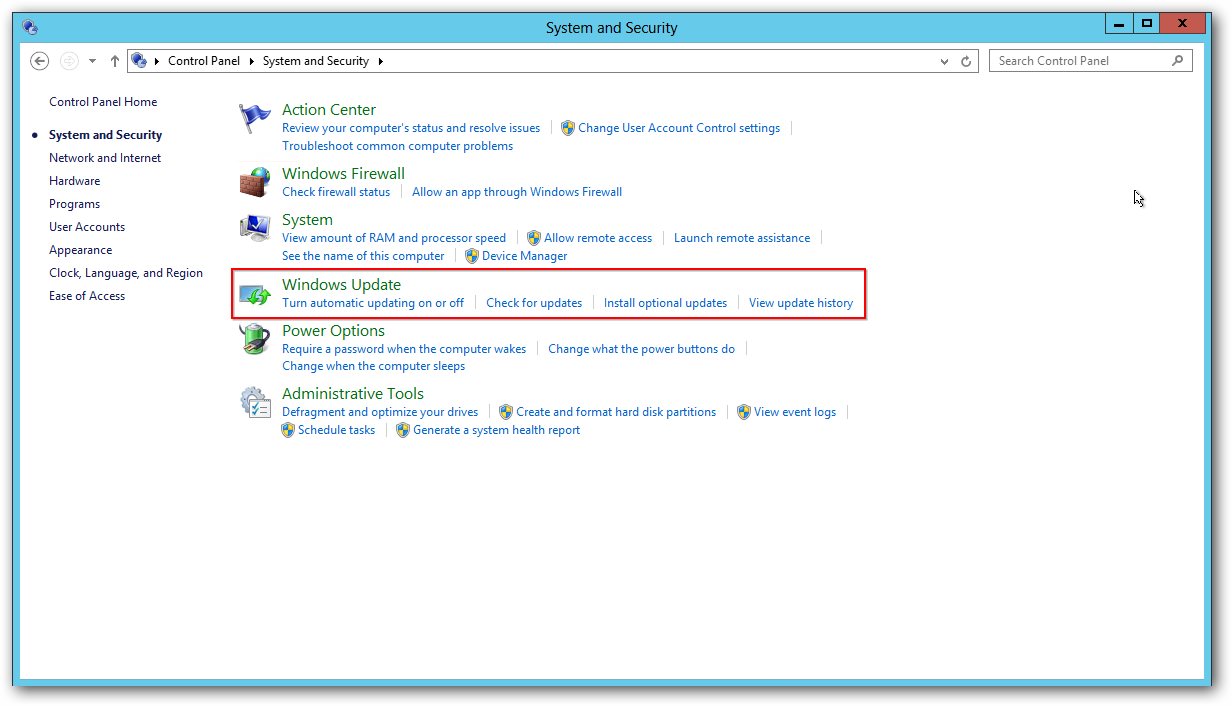Click Control Panel breadcrumb segment
Viewport: 1232px width, 706px height.
pyautogui.click(x=204, y=61)
